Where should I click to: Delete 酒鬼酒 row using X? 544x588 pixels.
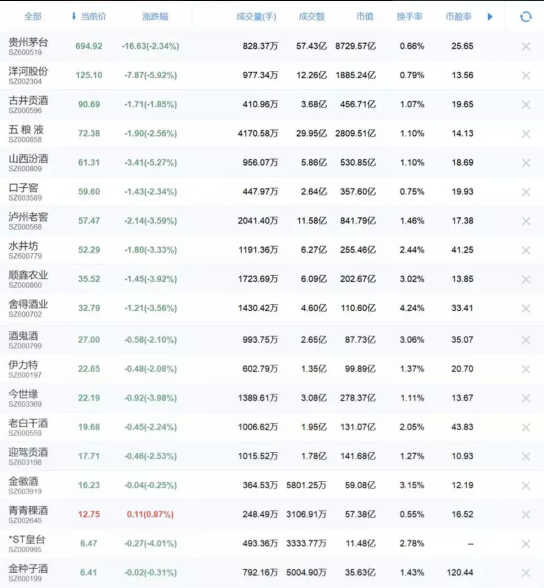pos(526,340)
